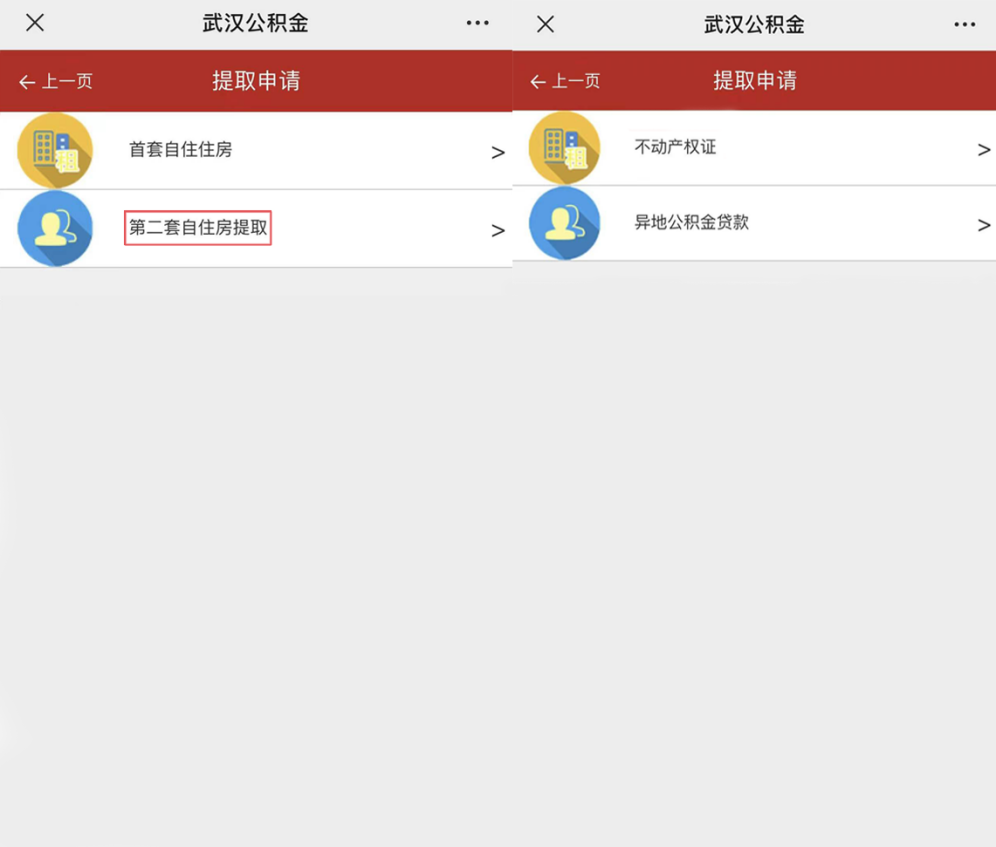Screen dimensions: 996x847
Task: Click the person icon beside 异地公积金贷款
Action: tap(564, 223)
